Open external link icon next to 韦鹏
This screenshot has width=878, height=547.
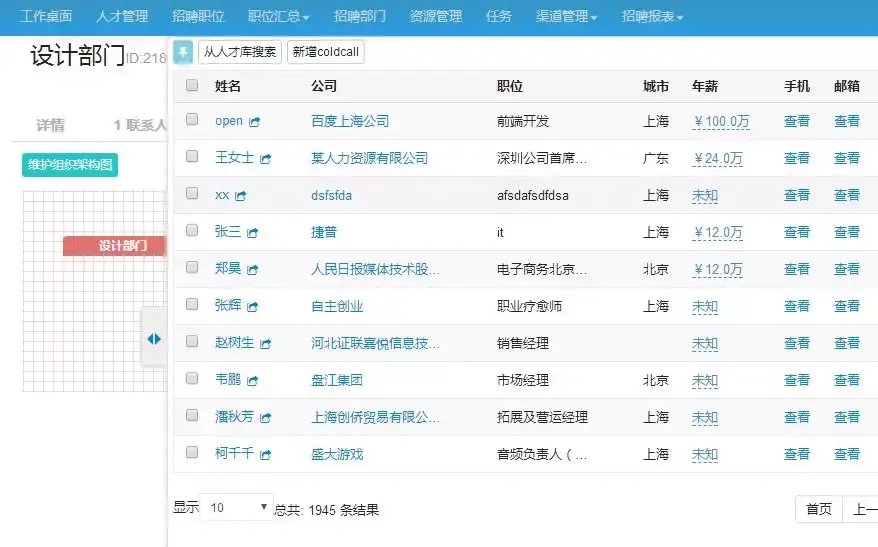[x=253, y=380]
